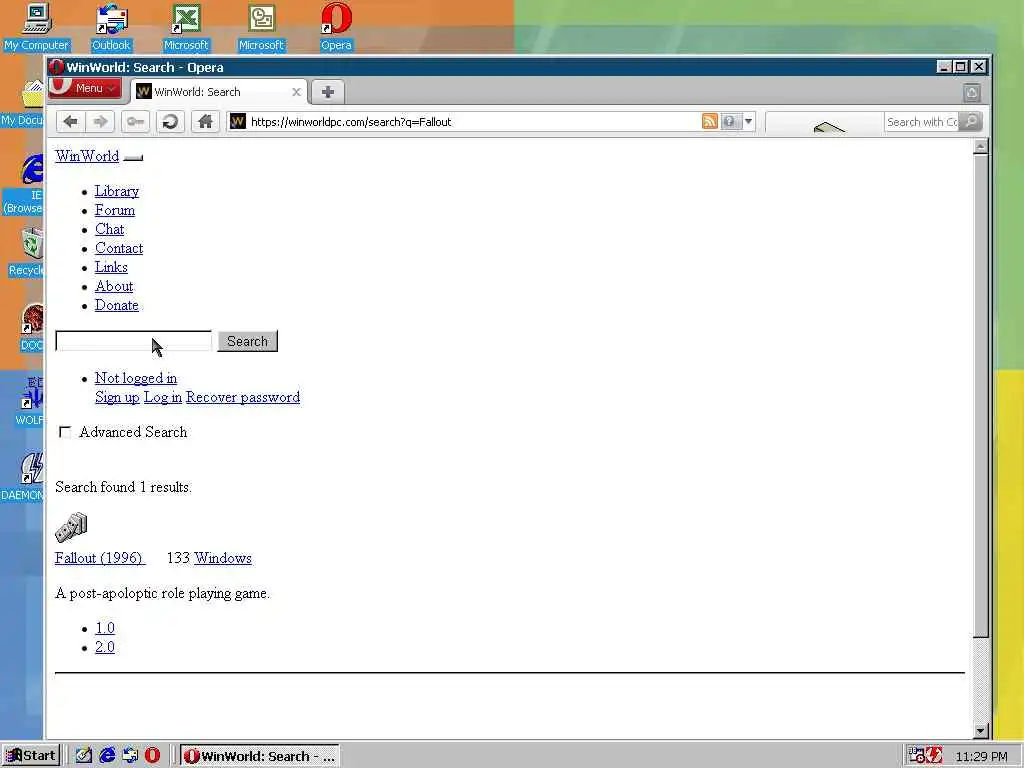The height and width of the screenshot is (768, 1024).
Task: Open the Fallout (1996) result link
Action: (x=99, y=558)
